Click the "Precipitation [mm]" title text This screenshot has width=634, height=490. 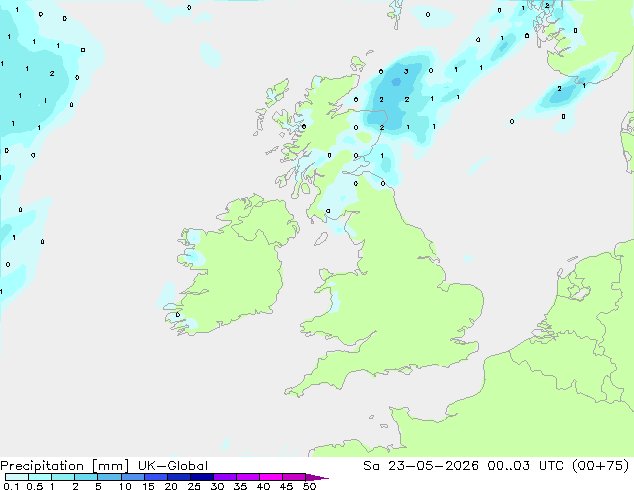(x=65, y=466)
